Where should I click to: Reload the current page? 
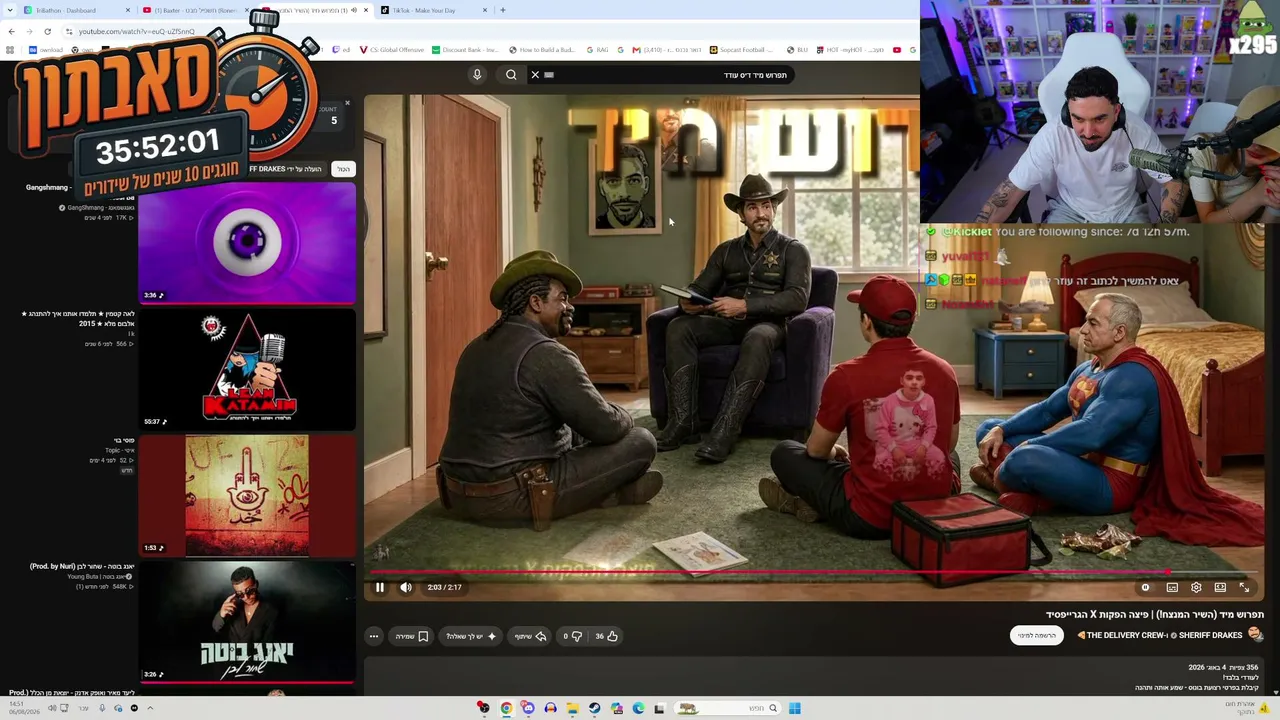click(47, 31)
